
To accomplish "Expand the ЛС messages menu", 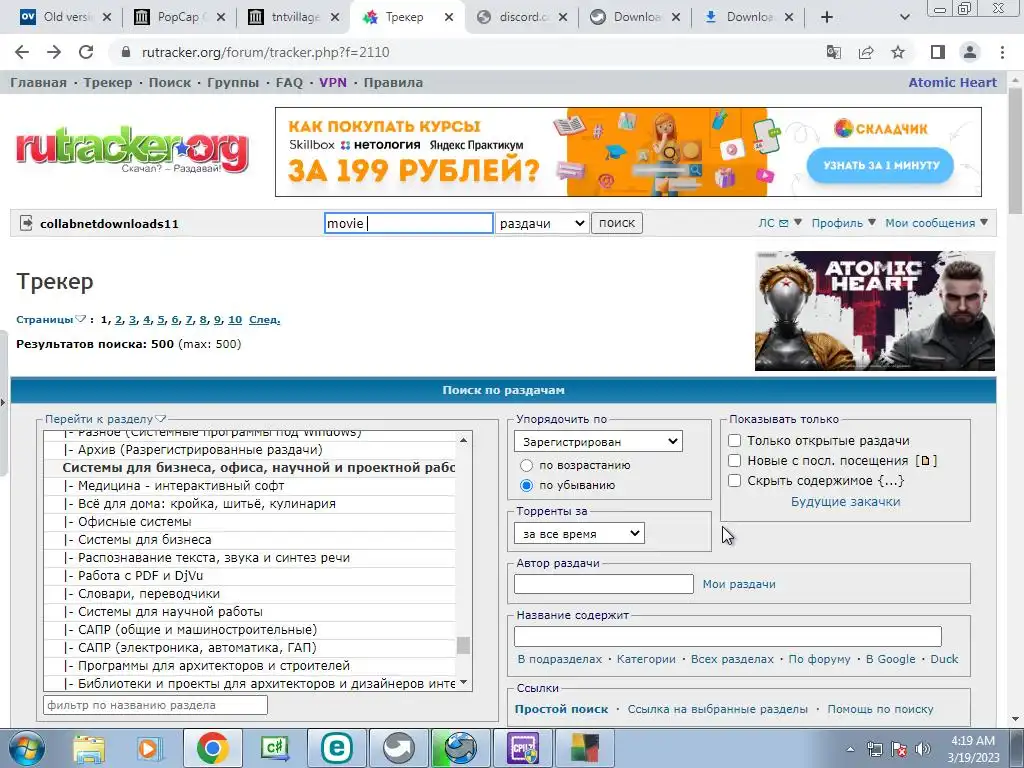I will tap(780, 223).
